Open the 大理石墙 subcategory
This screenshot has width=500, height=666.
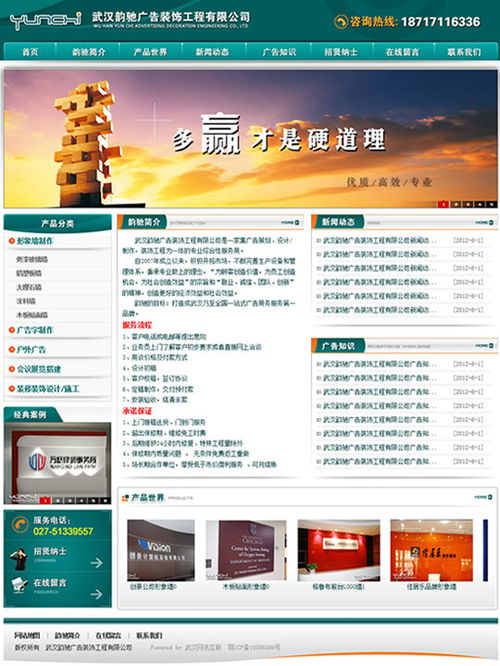click(x=29, y=287)
